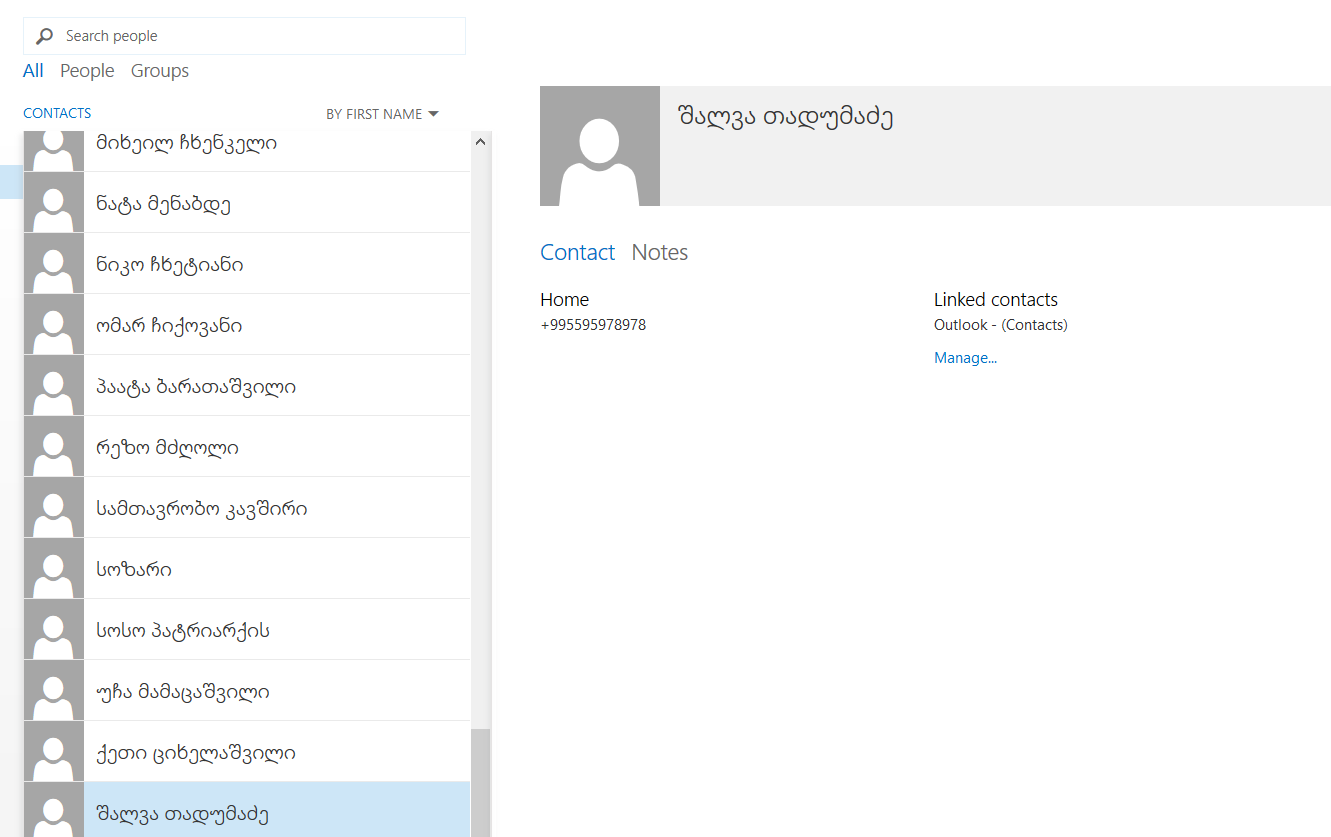Screen dimensions: 1331x837
Task: Click the avatar icon beside პაატა ბარათაშვილი
Action: click(53, 386)
